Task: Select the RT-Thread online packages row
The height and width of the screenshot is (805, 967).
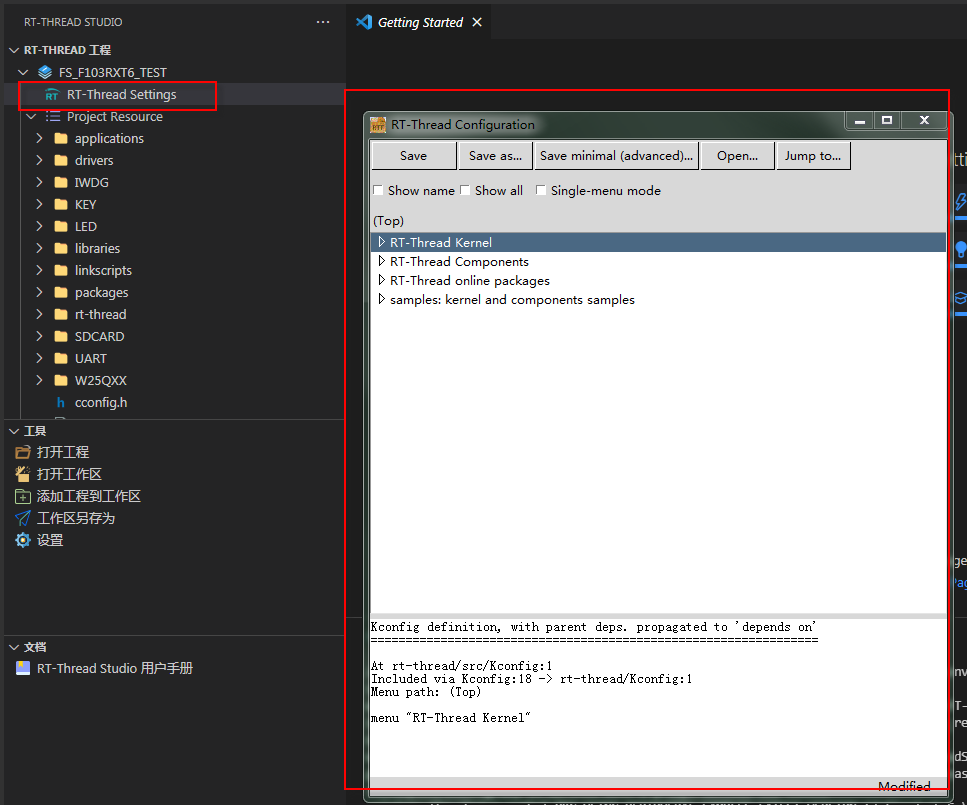Action: pyautogui.click(x=658, y=281)
